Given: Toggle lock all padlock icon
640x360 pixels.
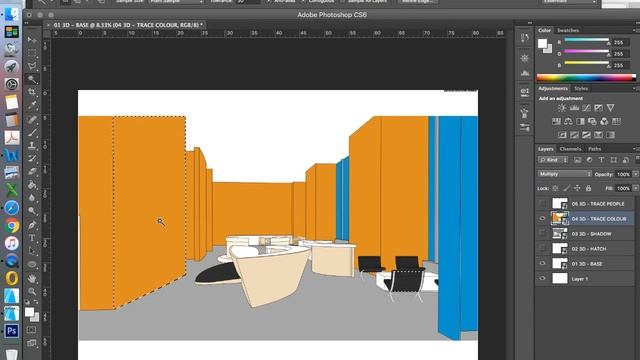Looking at the screenshot, I should tap(588, 188).
